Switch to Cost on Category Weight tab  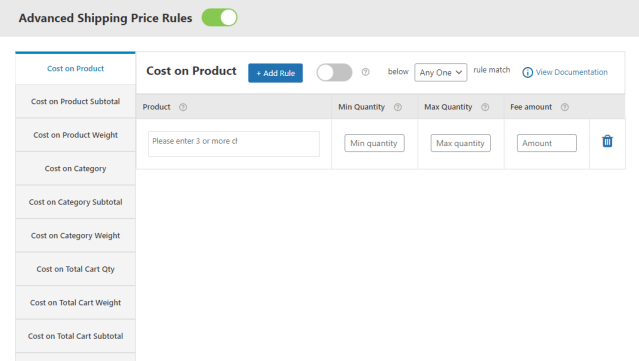click(75, 236)
